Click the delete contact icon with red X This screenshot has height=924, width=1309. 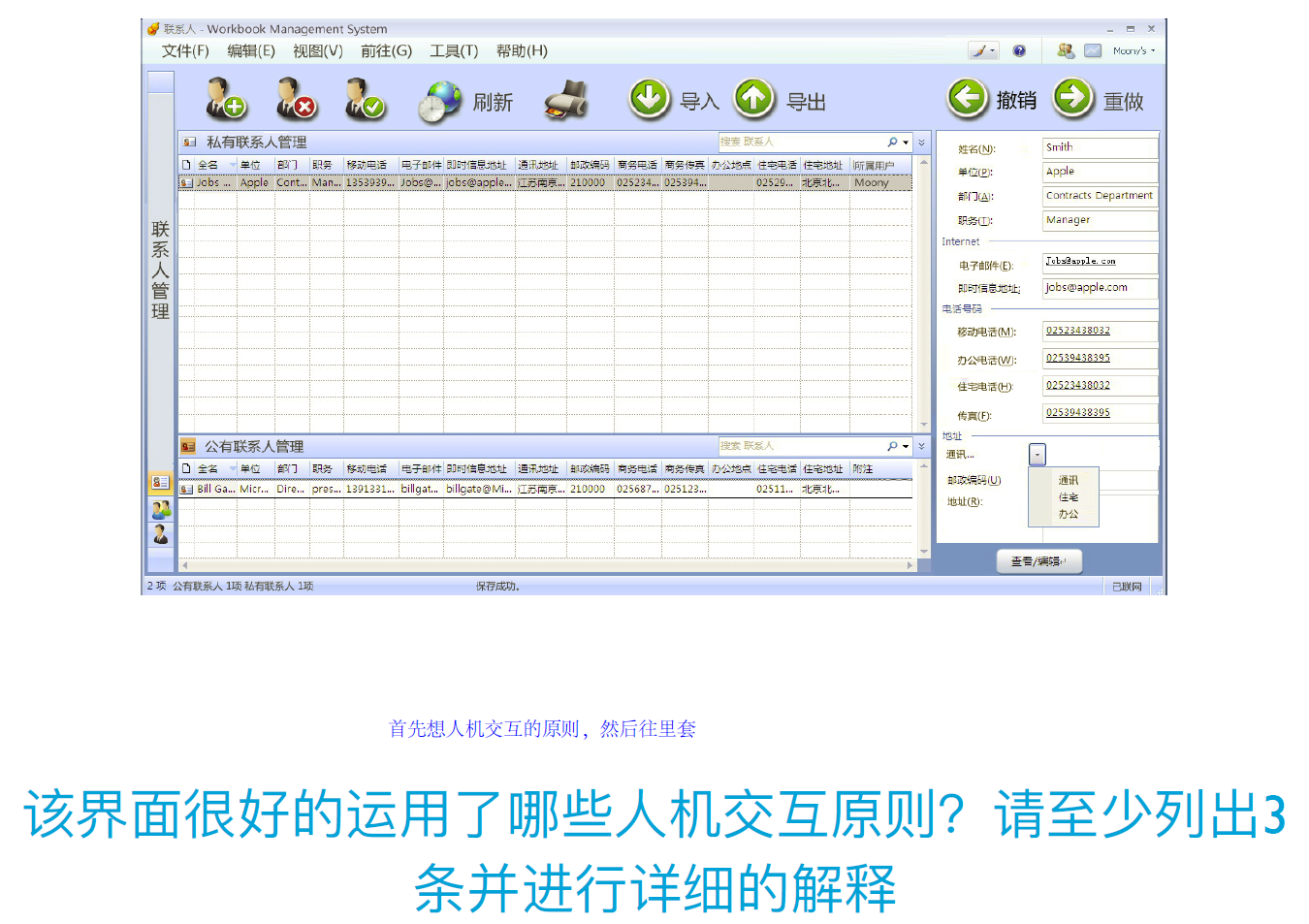click(x=296, y=99)
